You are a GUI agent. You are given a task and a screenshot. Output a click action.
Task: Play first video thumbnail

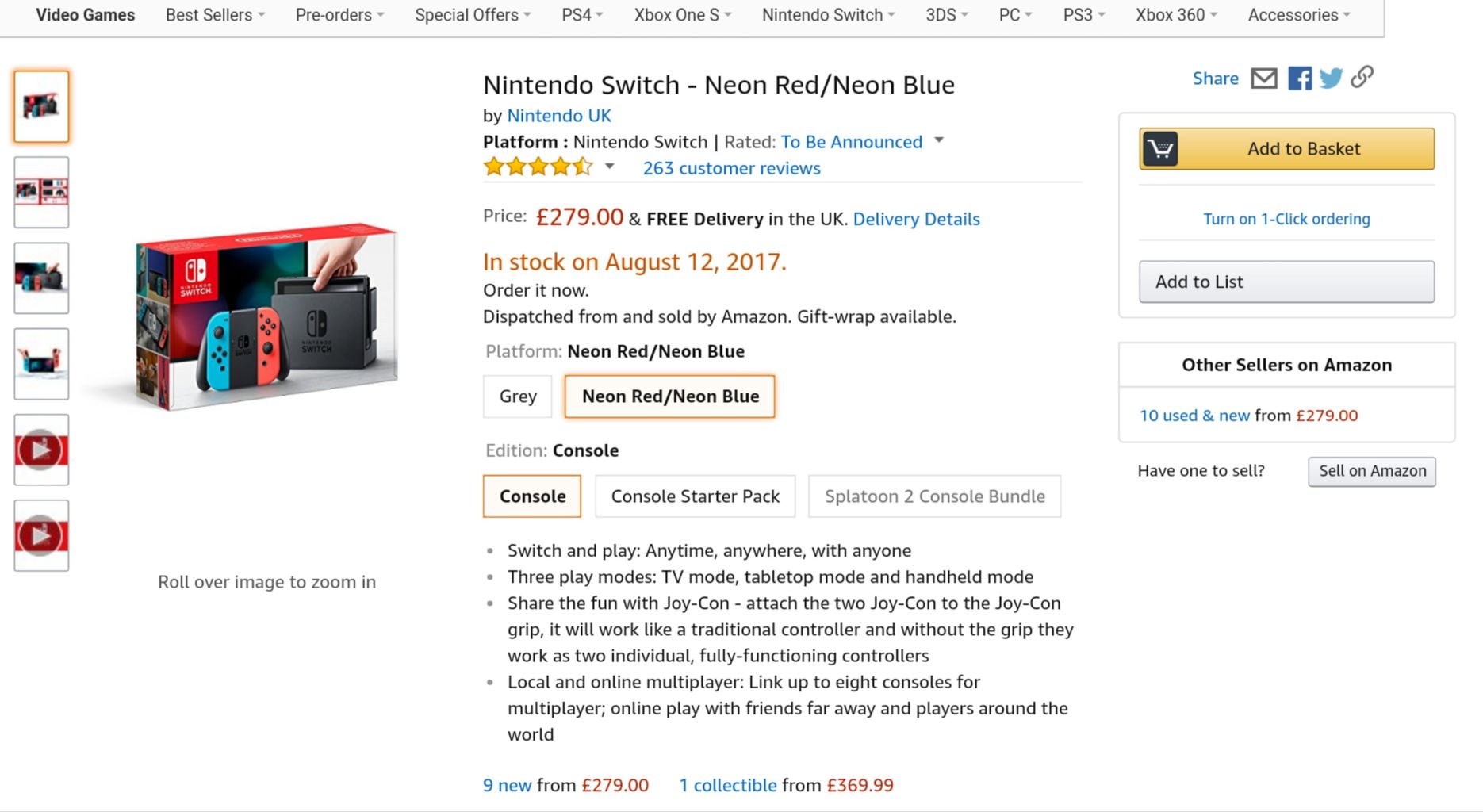point(41,450)
